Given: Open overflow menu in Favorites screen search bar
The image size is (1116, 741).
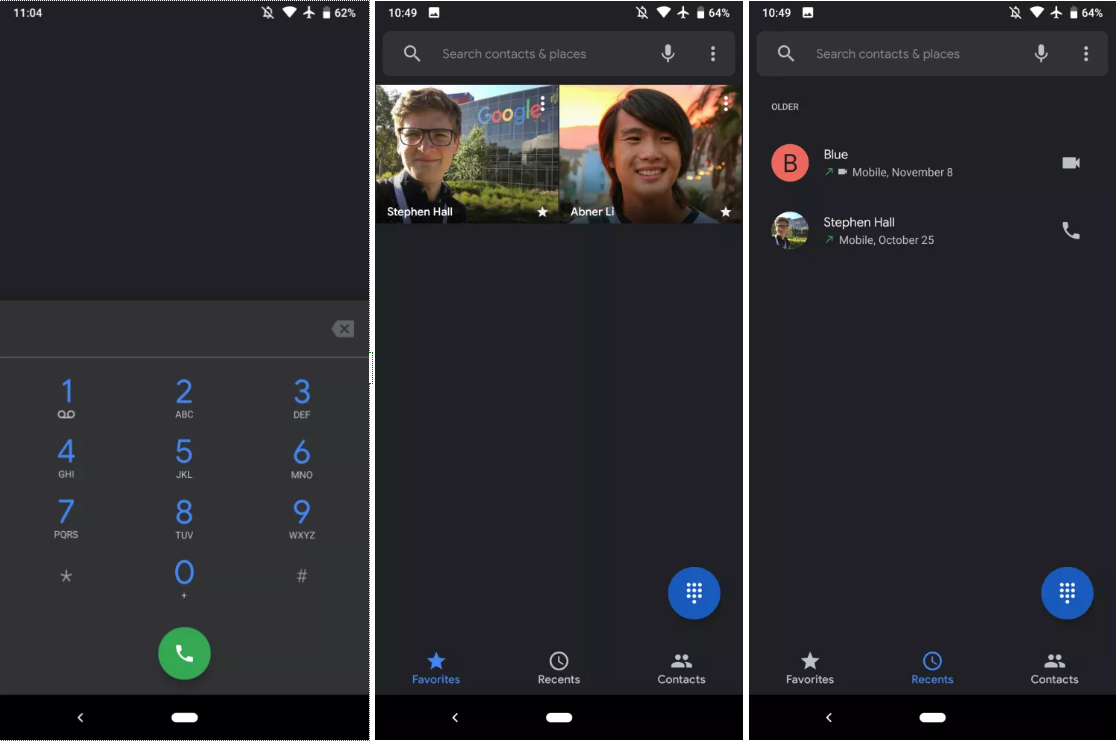Looking at the screenshot, I should click(x=712, y=53).
